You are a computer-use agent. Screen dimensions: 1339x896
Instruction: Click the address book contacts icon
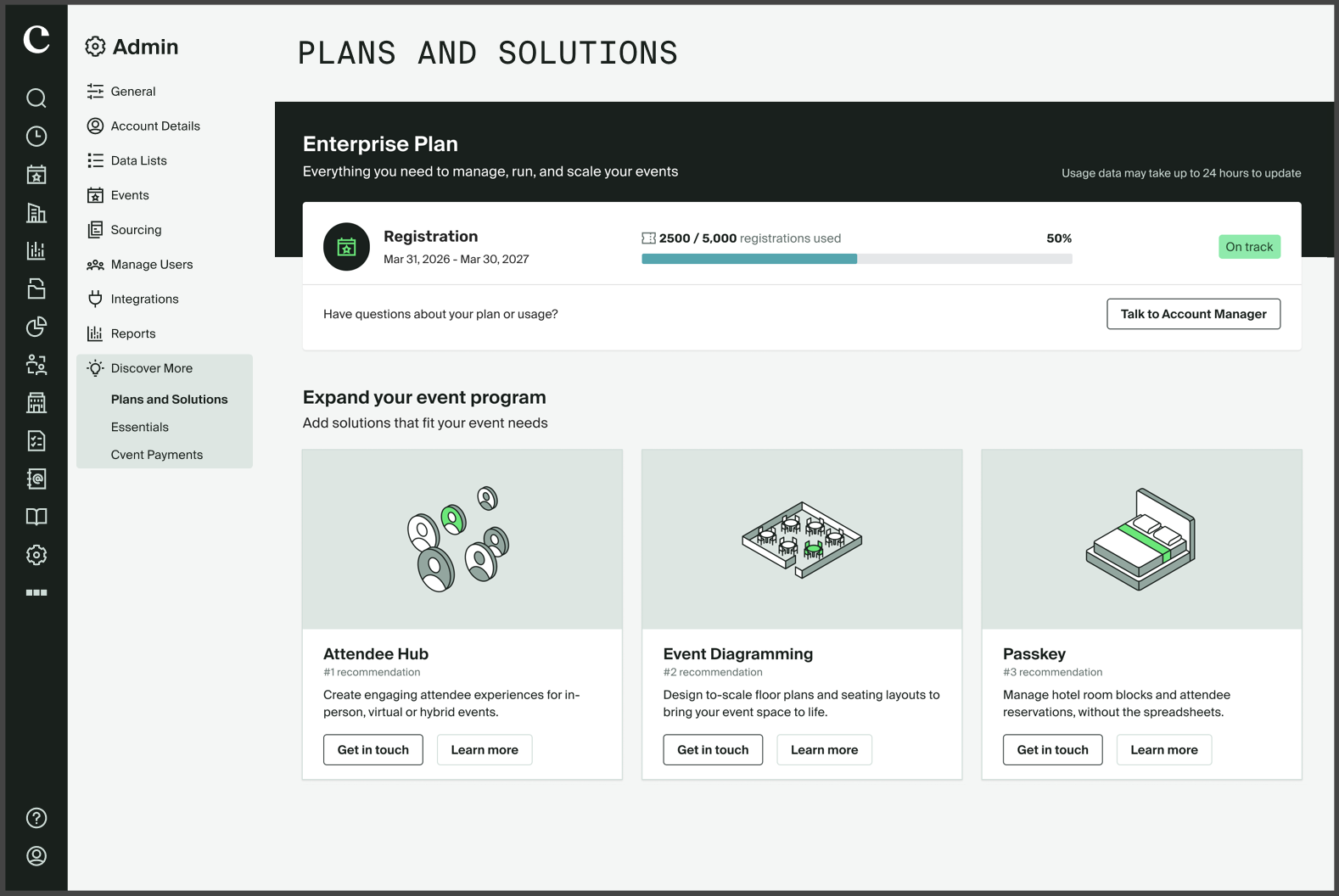(x=36, y=479)
